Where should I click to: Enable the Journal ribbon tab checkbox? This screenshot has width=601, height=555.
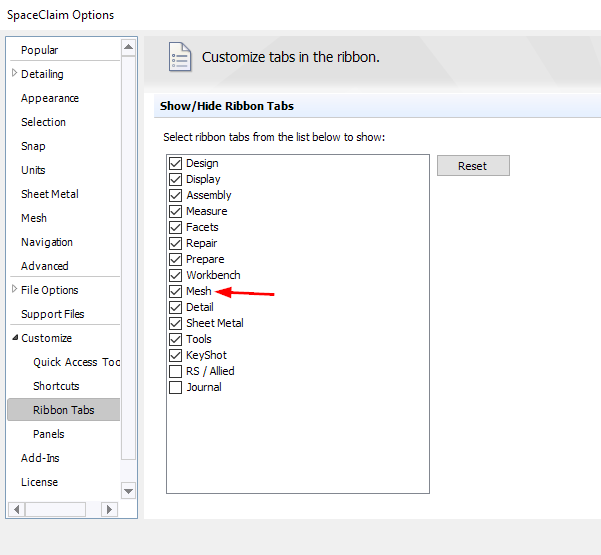pyautogui.click(x=176, y=387)
